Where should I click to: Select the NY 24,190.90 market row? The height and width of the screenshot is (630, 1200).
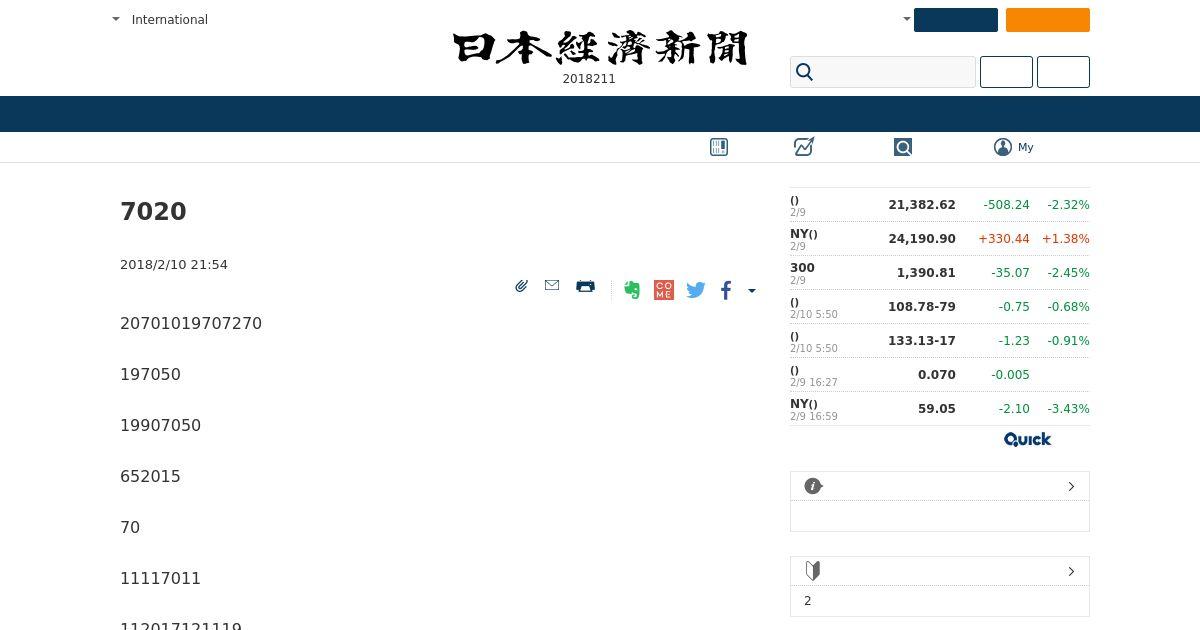[940, 239]
